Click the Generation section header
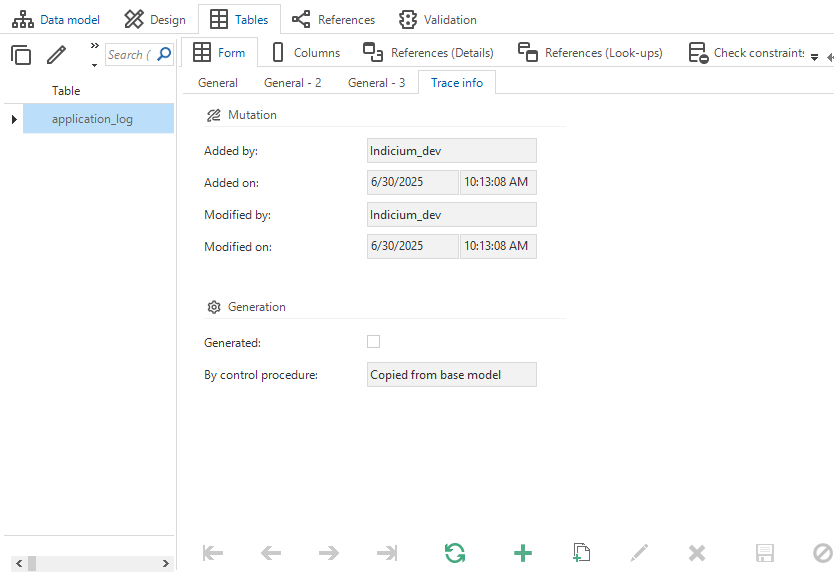The width and height of the screenshot is (834, 575). click(x=246, y=307)
